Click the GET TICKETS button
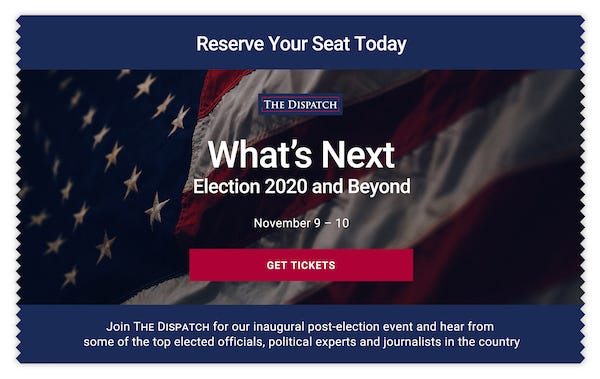Viewport: 600px width, 379px height. click(x=301, y=265)
